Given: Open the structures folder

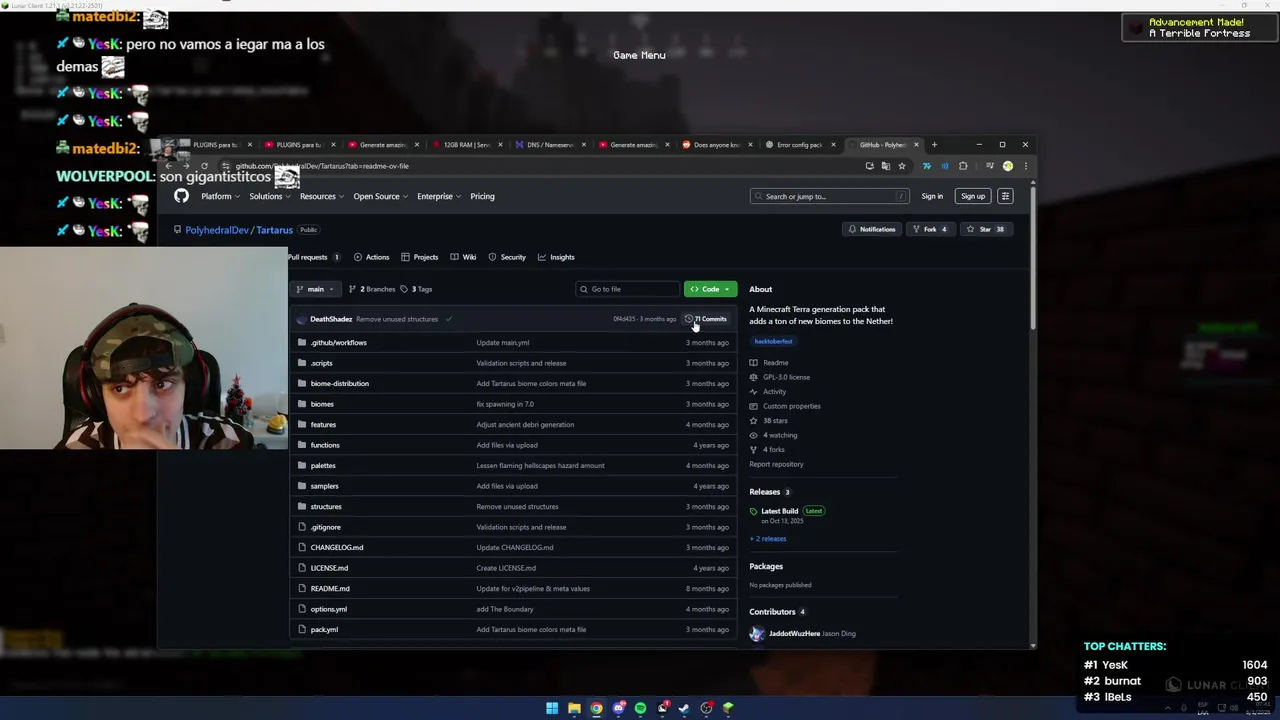Looking at the screenshot, I should tap(326, 507).
